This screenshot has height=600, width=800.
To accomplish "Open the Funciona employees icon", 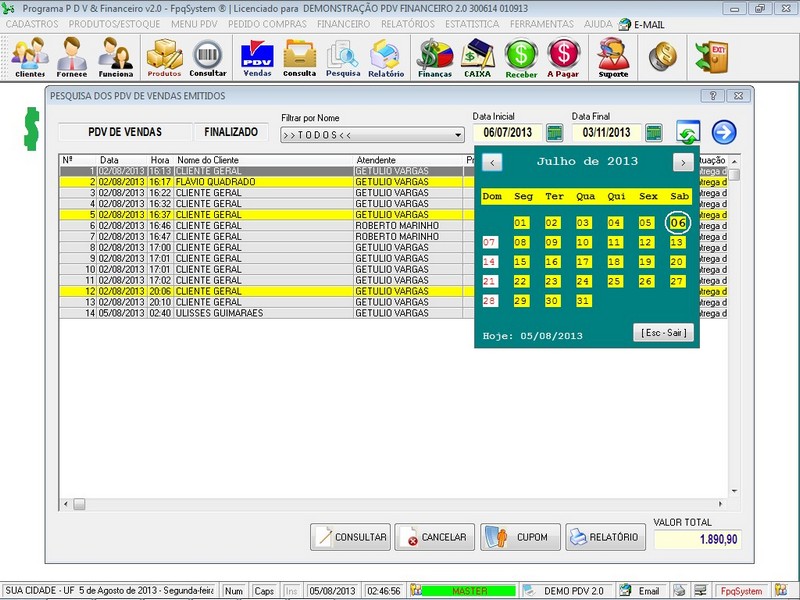I will (x=116, y=58).
